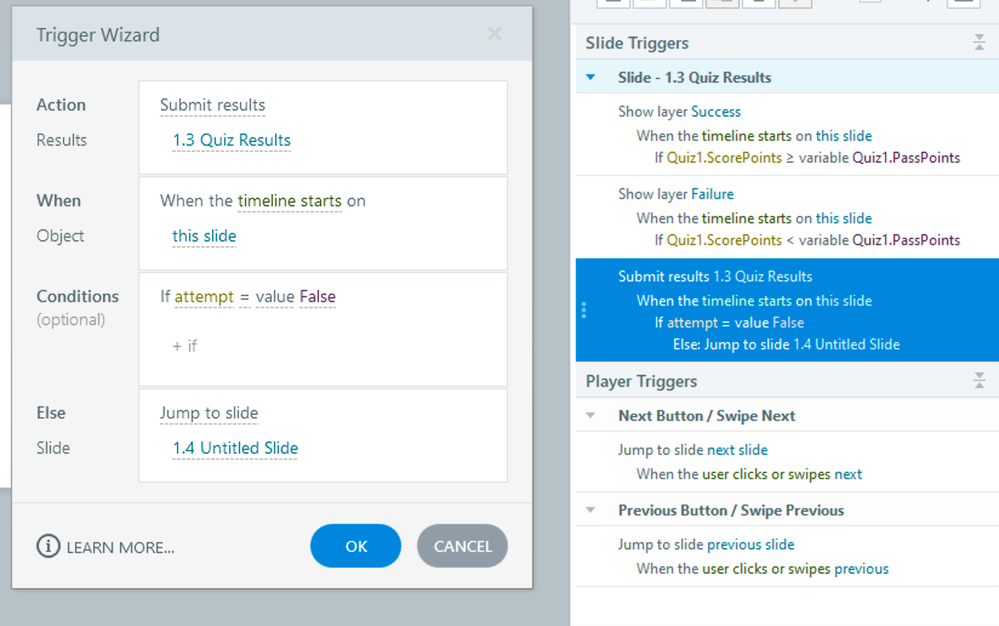Click 1.4 Untitled Slide in the Else line
Image resolution: width=999 pixels, height=626 pixels.
pos(846,345)
